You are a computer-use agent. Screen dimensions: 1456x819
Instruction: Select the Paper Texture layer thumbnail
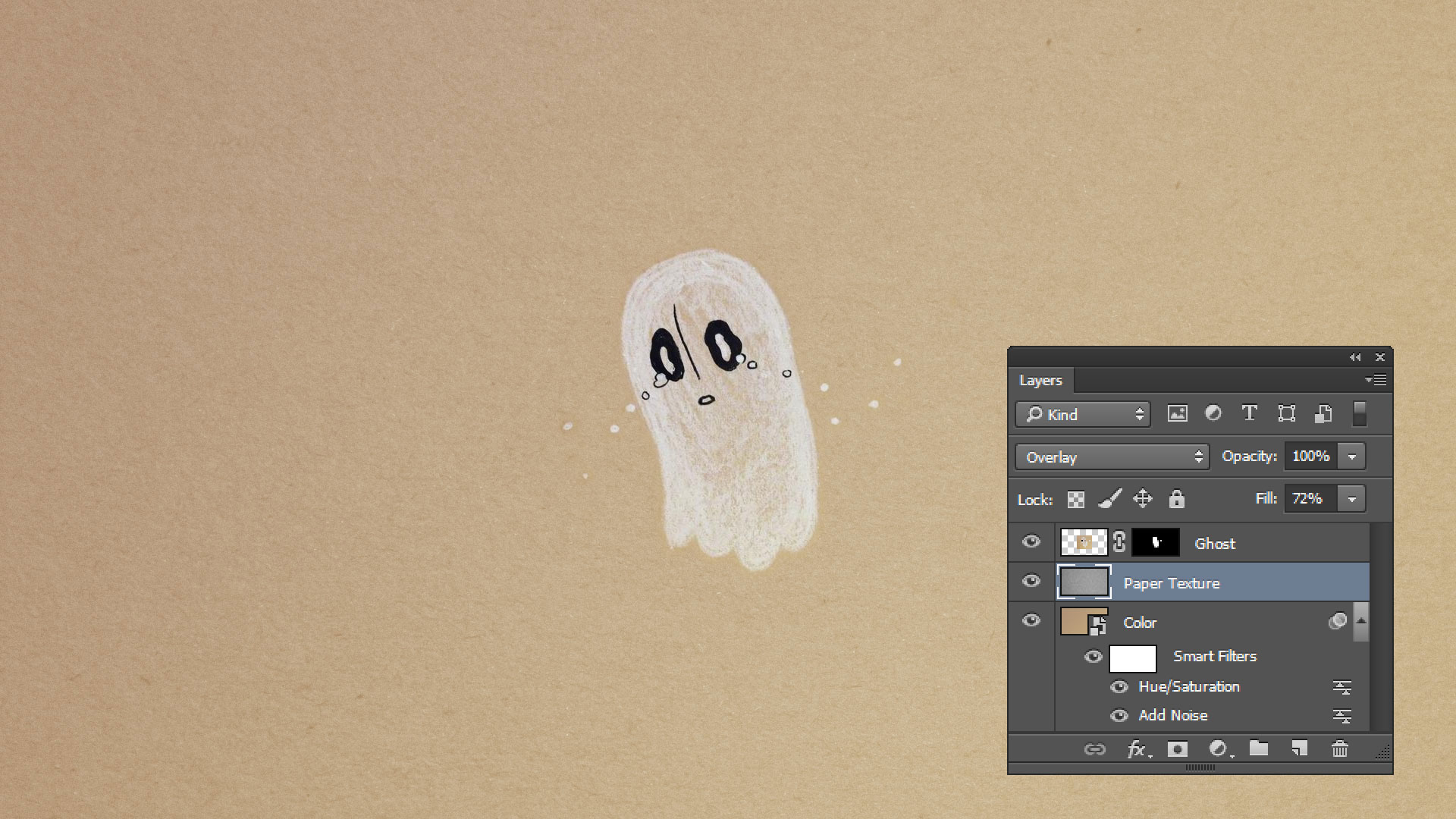[1084, 582]
